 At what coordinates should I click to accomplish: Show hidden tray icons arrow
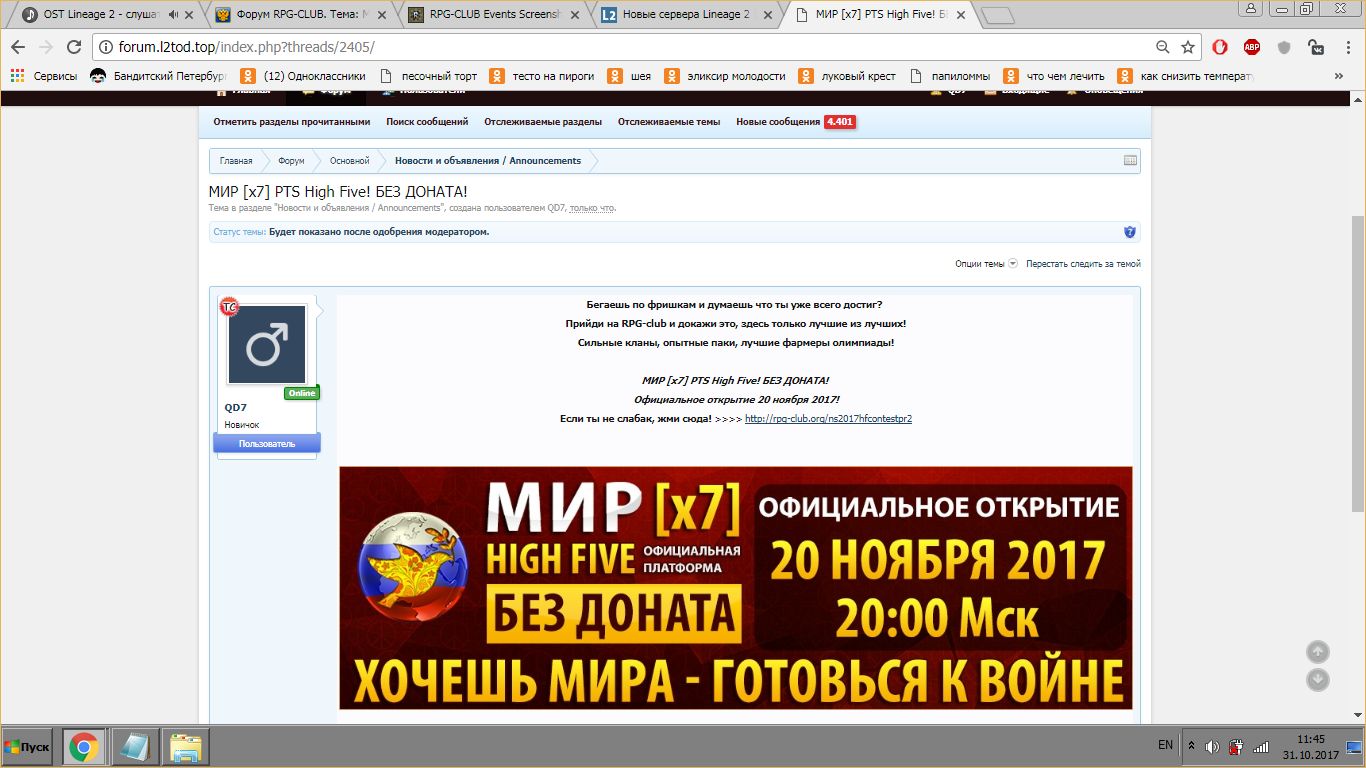coord(1191,746)
